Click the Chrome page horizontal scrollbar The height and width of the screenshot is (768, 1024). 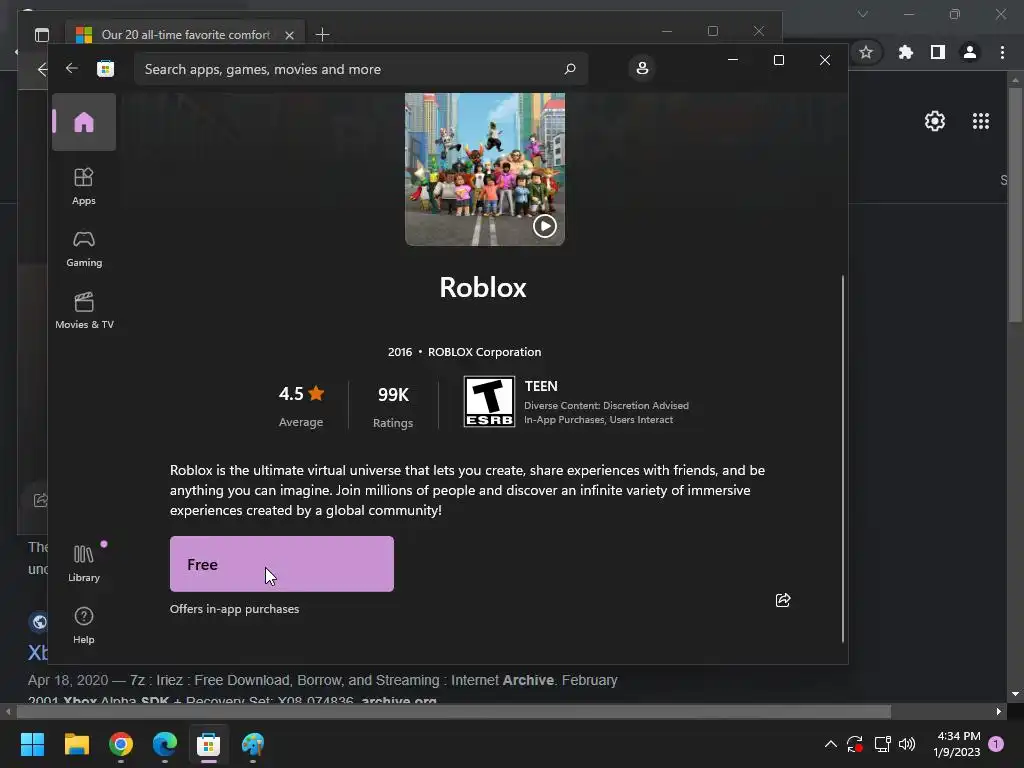point(454,711)
